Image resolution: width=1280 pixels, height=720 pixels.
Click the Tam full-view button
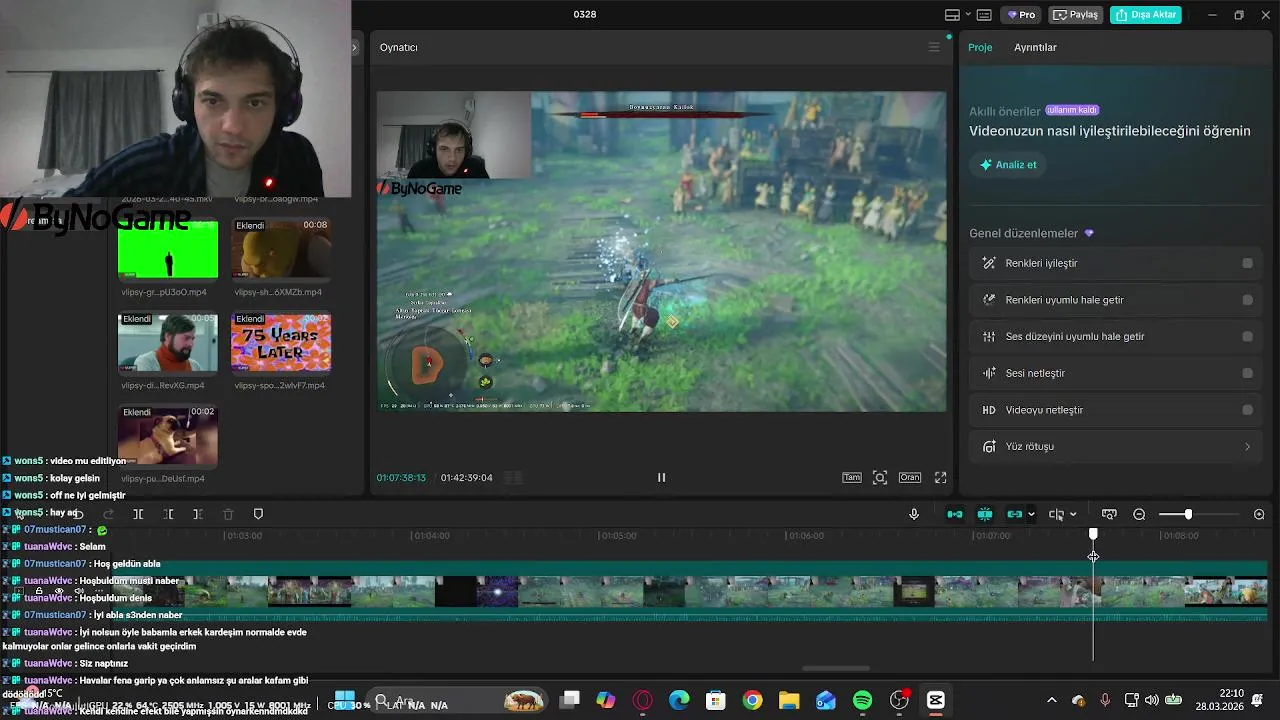click(x=851, y=477)
